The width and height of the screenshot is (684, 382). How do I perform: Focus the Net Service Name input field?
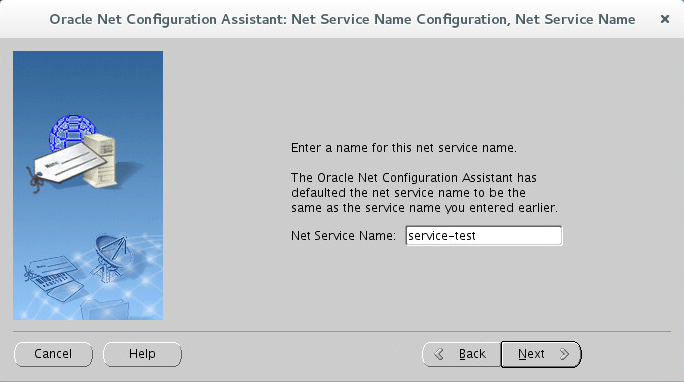pos(484,236)
